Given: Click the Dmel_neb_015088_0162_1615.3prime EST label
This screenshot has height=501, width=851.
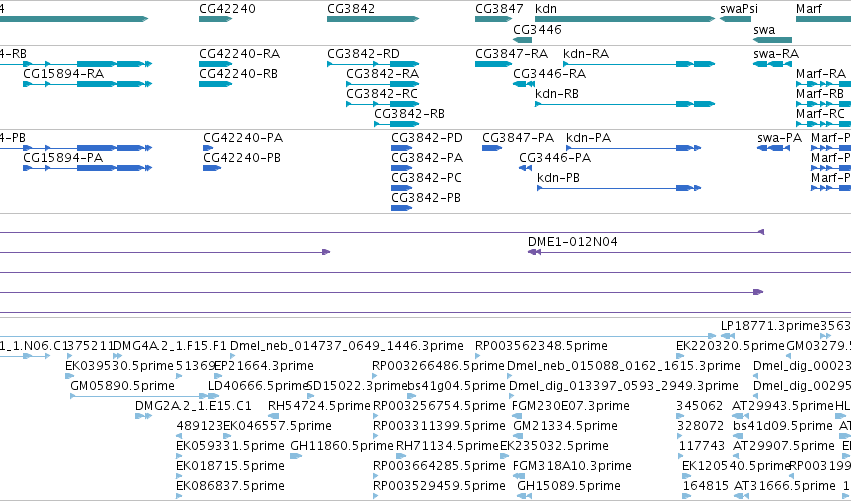Looking at the screenshot, I should 624,365.
